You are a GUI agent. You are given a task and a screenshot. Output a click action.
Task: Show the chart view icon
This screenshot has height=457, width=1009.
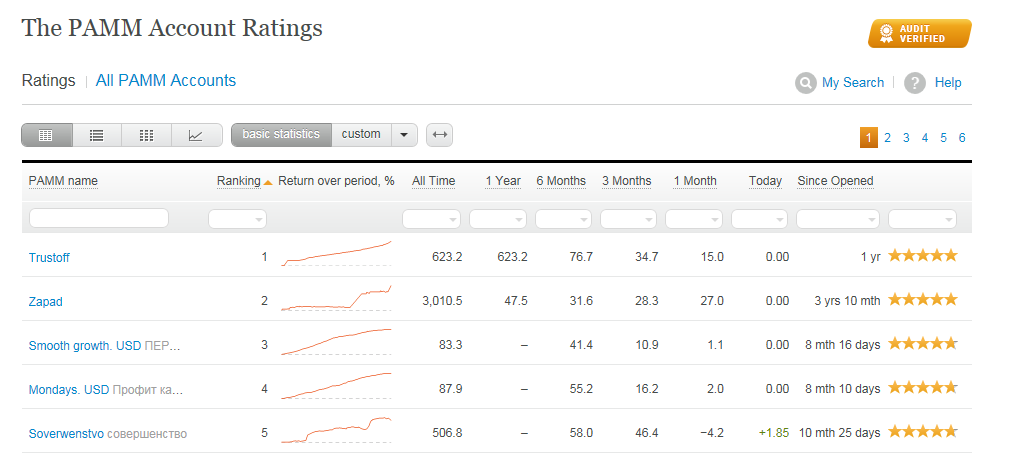click(x=196, y=135)
